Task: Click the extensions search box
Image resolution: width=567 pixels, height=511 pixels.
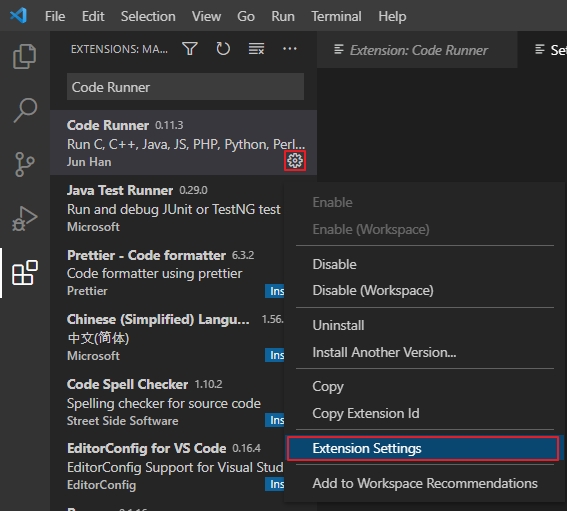Action: (x=185, y=87)
